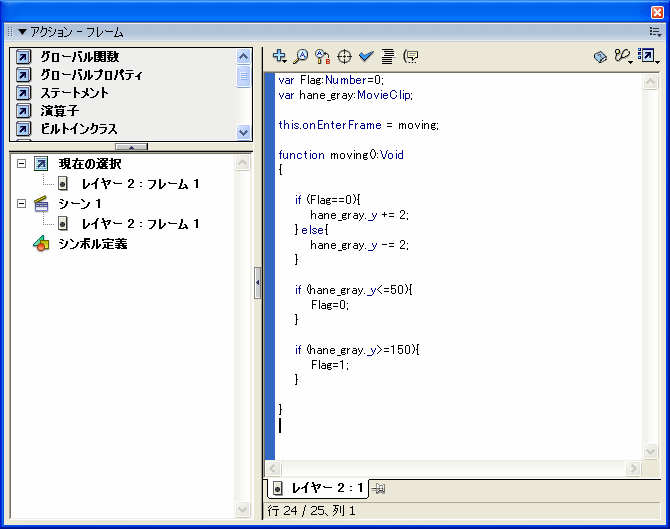670x529 pixels.
Task: Click the Replace tool icon
Action: [x=323, y=56]
